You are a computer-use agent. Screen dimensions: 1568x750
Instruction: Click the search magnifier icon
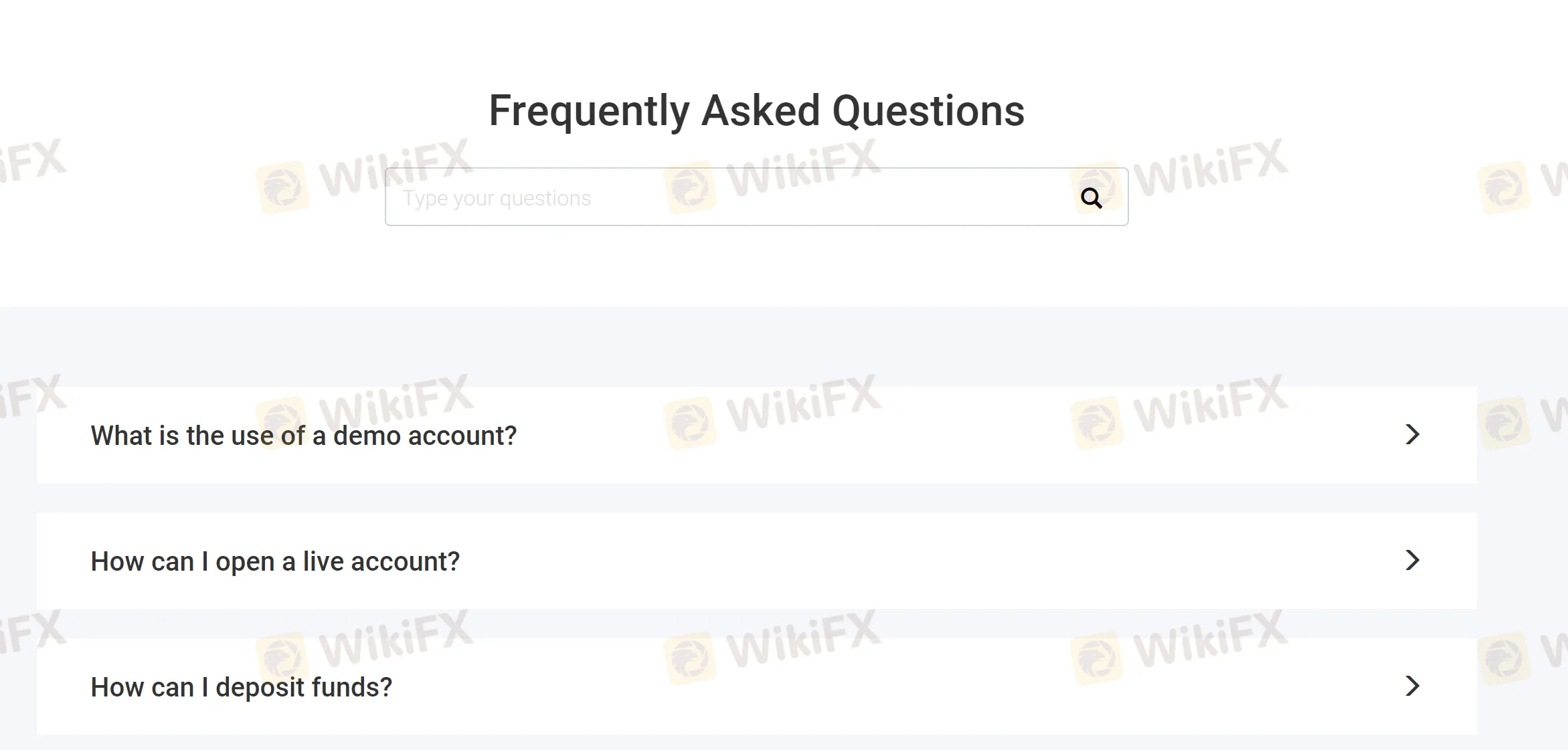tap(1092, 197)
